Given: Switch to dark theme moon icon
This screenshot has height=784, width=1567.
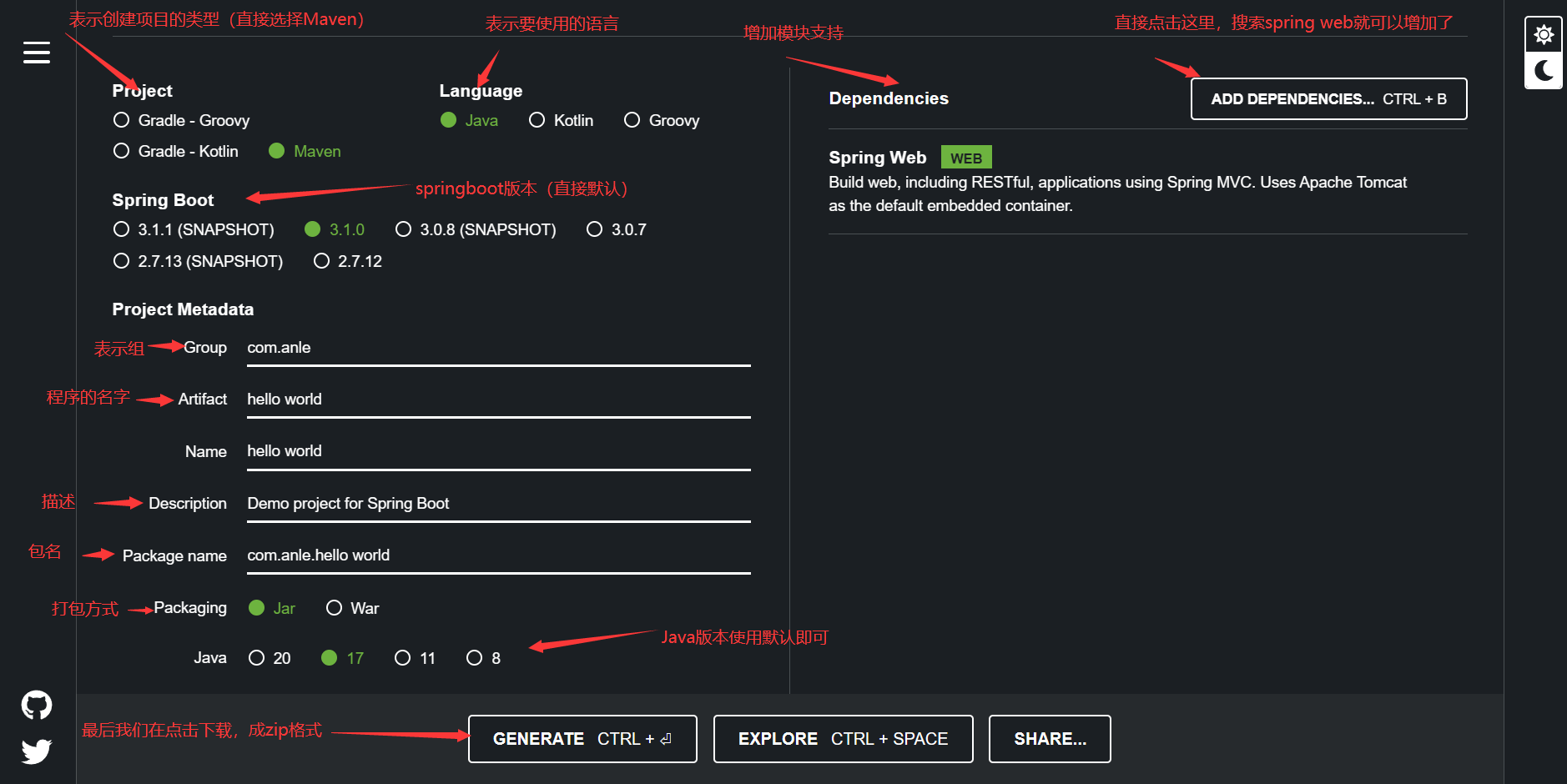Looking at the screenshot, I should tap(1544, 71).
